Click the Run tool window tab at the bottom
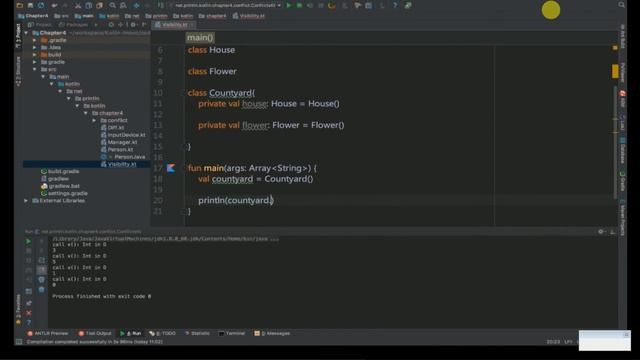The width and height of the screenshot is (640, 360). (x=131, y=333)
